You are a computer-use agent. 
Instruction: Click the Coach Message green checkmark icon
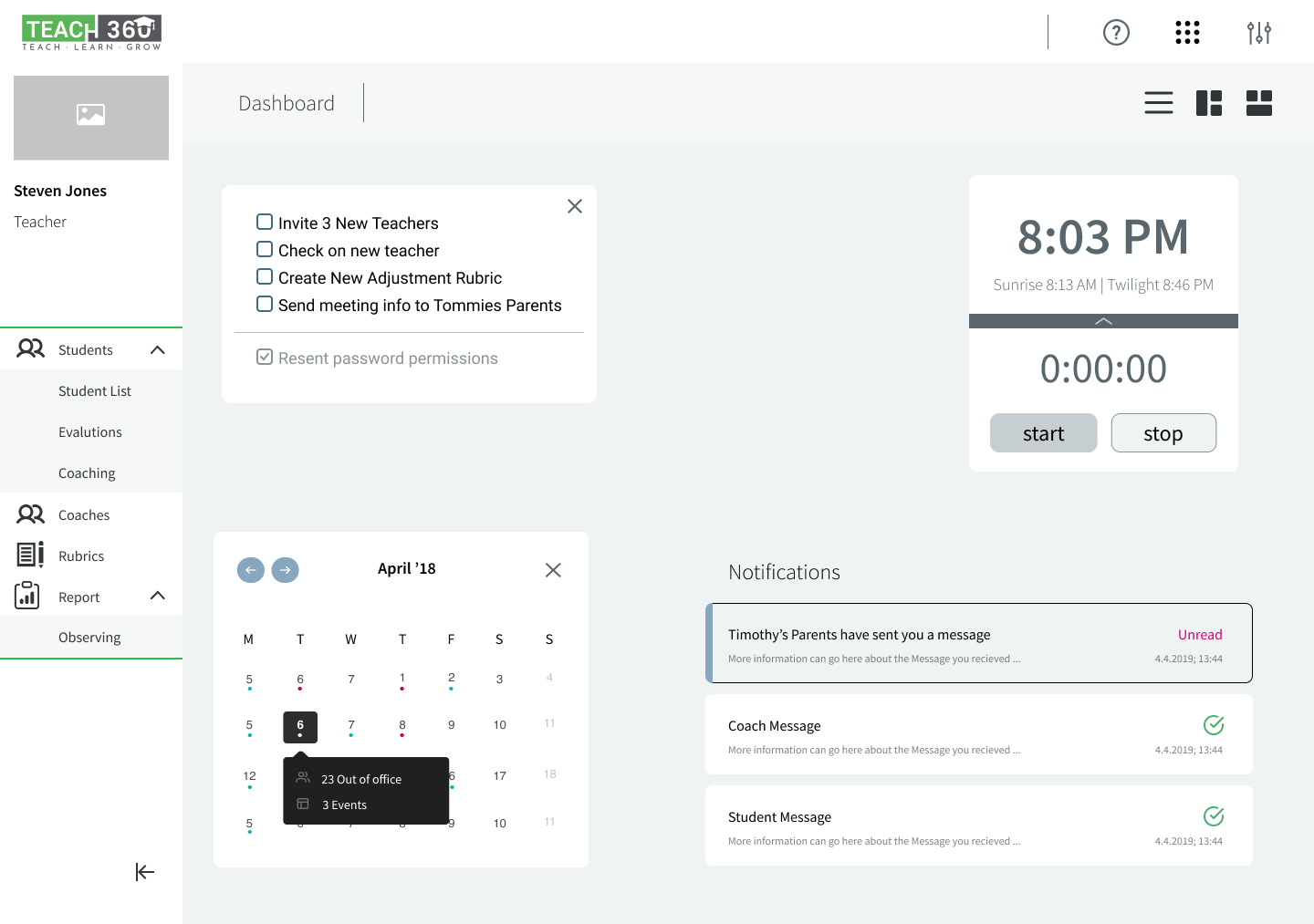(1214, 725)
